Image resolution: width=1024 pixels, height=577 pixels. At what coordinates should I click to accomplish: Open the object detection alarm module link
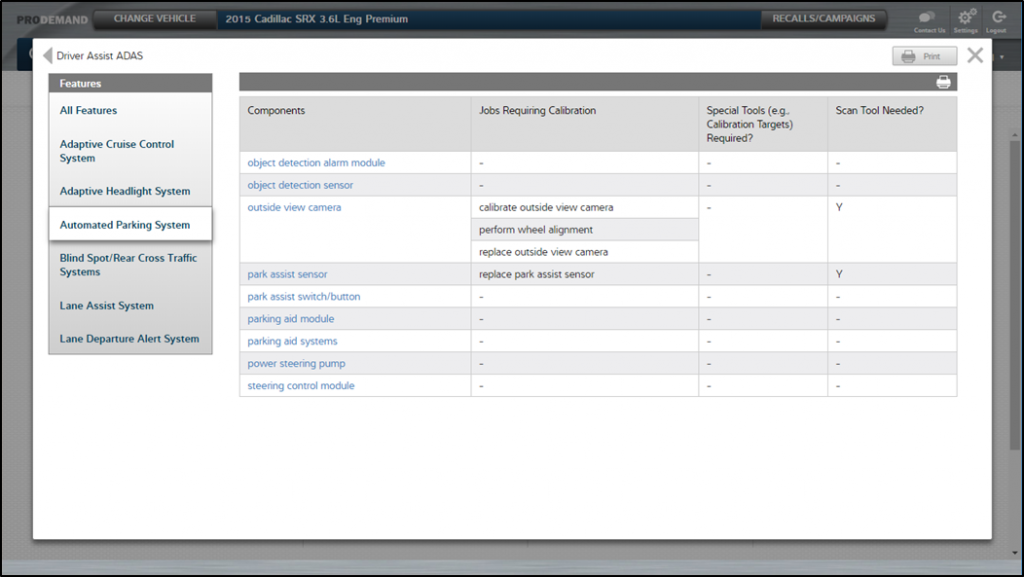(316, 163)
